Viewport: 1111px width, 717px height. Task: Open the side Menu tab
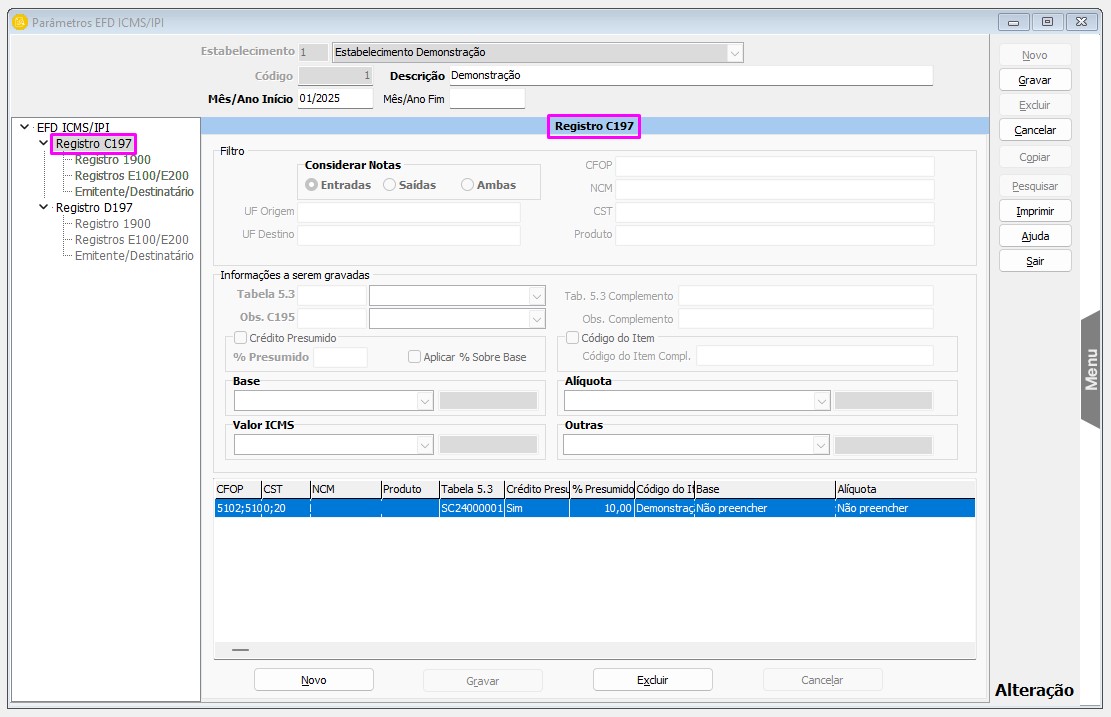1091,369
